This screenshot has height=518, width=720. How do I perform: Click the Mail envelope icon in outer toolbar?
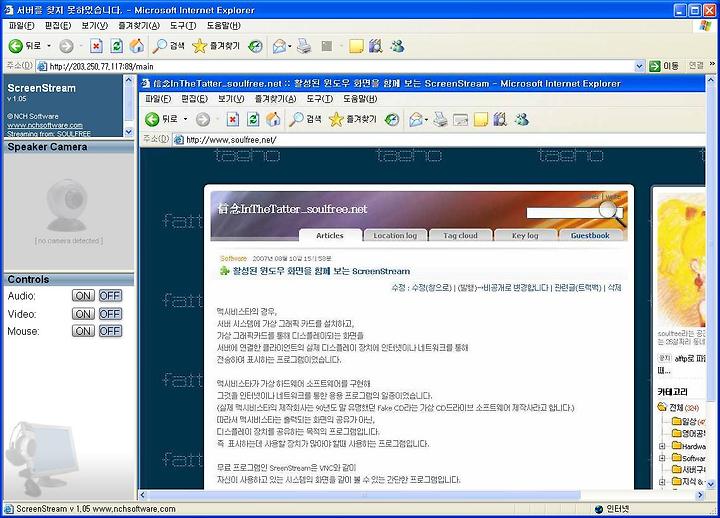[279, 45]
